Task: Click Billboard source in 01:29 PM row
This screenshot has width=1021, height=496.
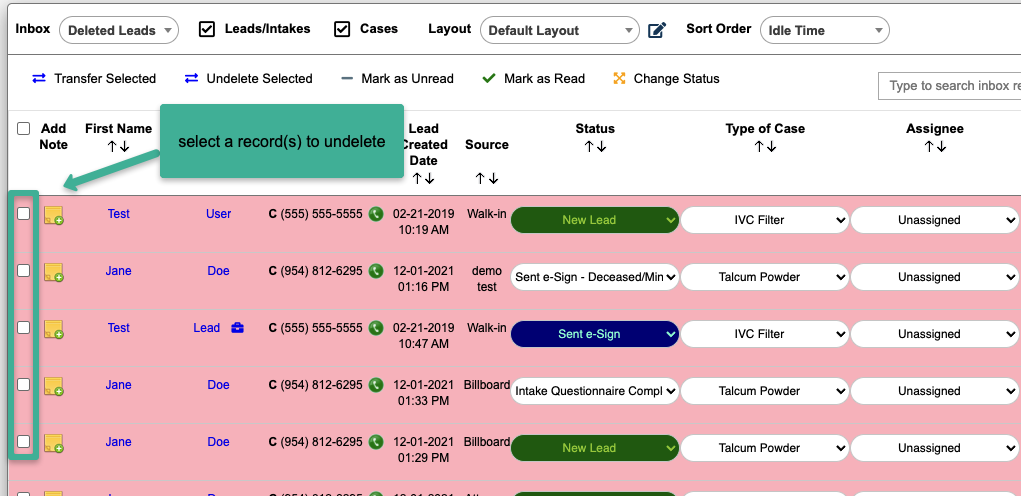Action: [x=486, y=442]
